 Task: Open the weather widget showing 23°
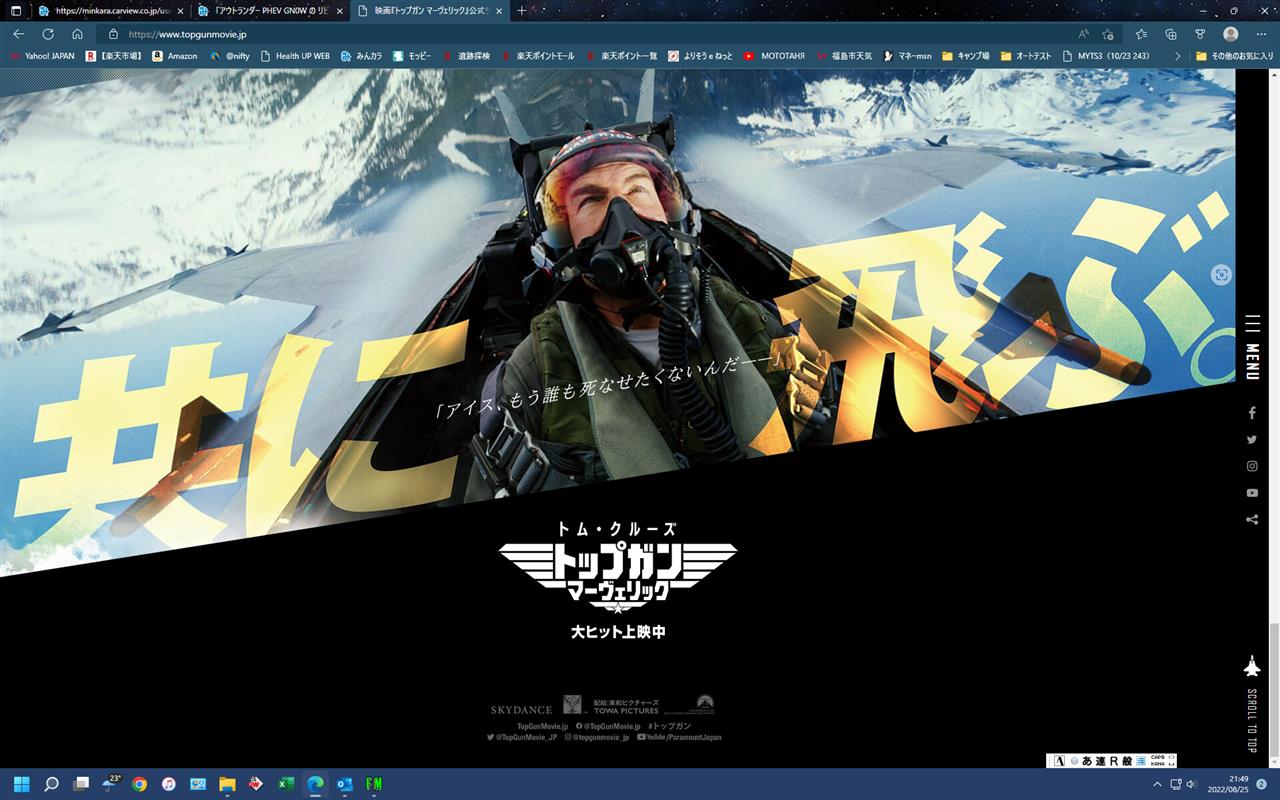click(111, 784)
